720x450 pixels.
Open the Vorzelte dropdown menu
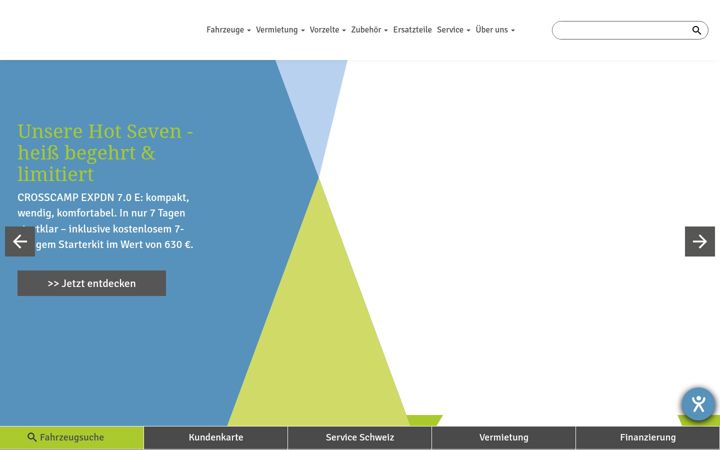pyautogui.click(x=327, y=30)
